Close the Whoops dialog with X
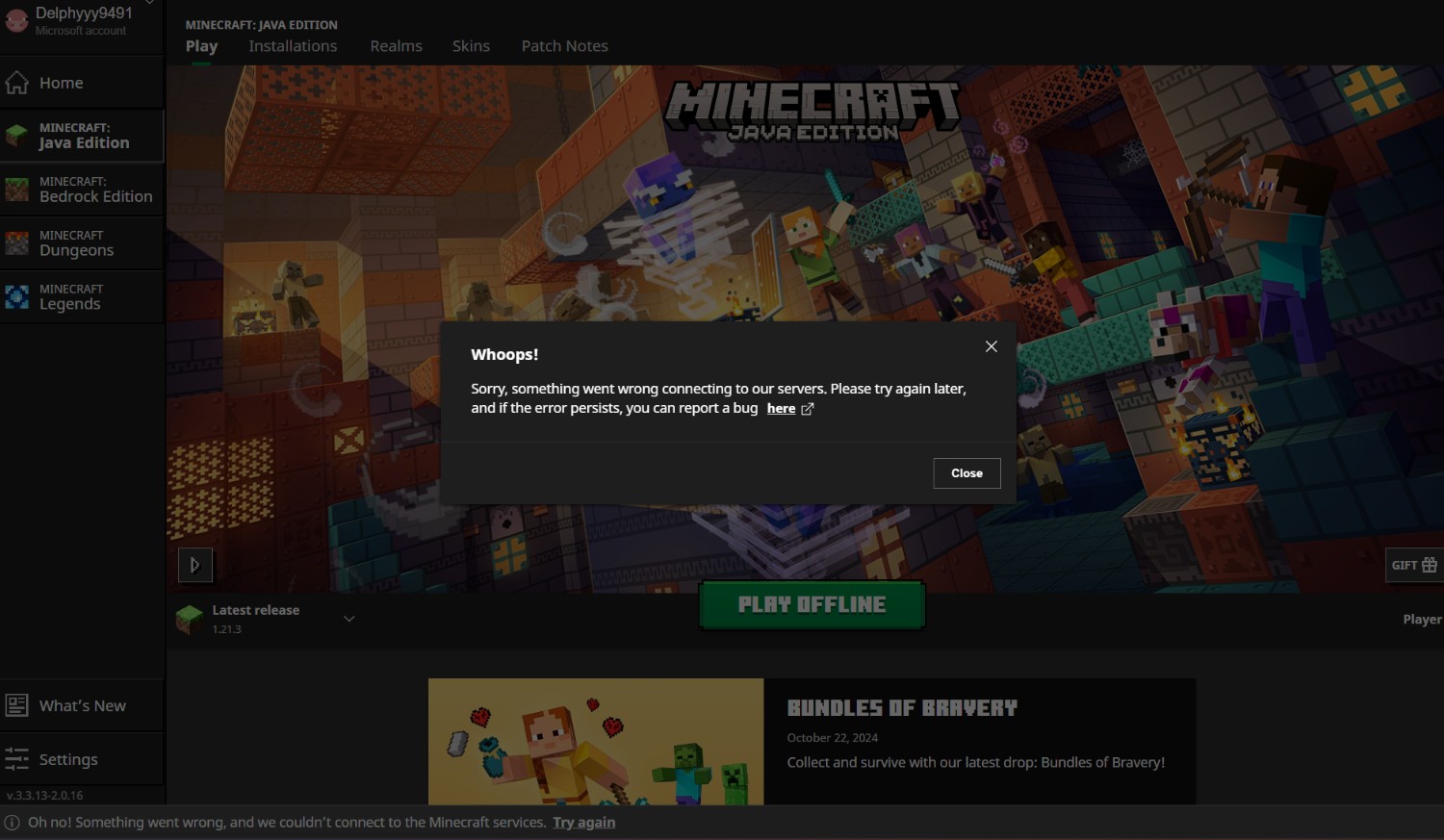The width and height of the screenshot is (1444, 840). [992, 346]
